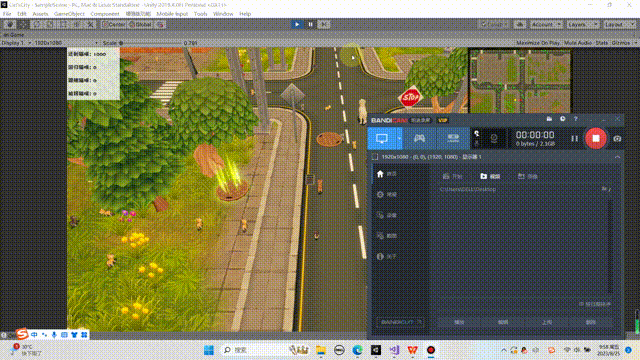
Task: Open Bandicam help question mark
Action: pyautogui.click(x=576, y=119)
